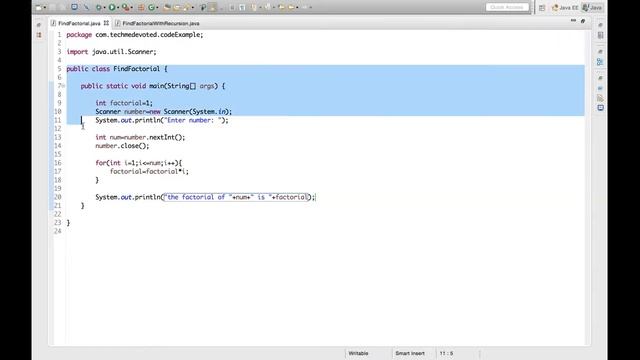Restore the left minimized view stack
640x360 pixels.
tap(39, 25)
